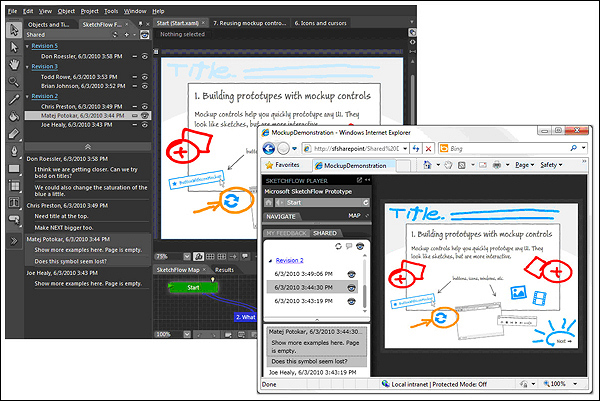Toggle visibility eye for Brian Johnson feedback
Screen dimensions: 600x401
click(145, 86)
